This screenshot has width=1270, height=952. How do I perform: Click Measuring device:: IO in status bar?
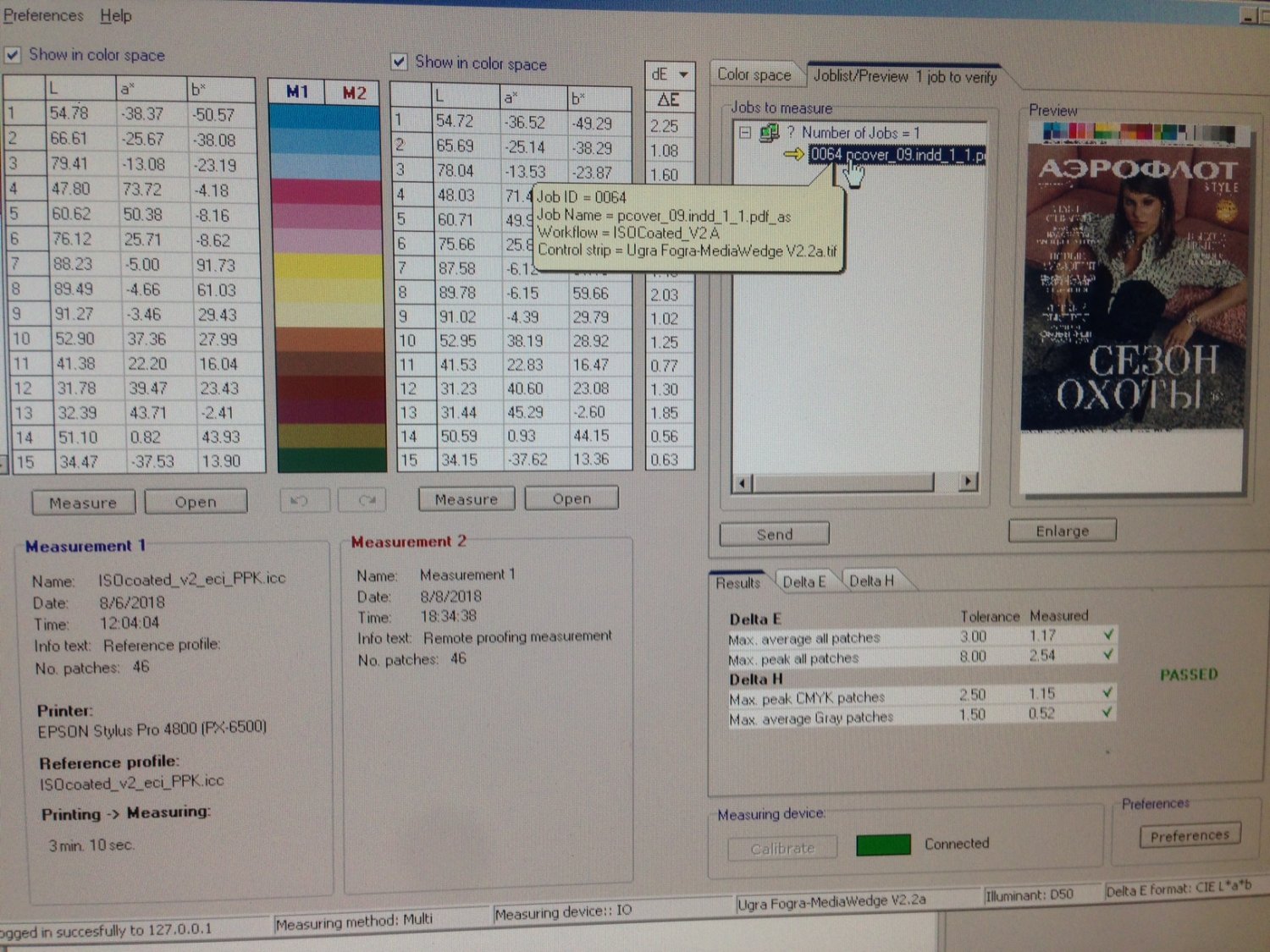click(563, 912)
